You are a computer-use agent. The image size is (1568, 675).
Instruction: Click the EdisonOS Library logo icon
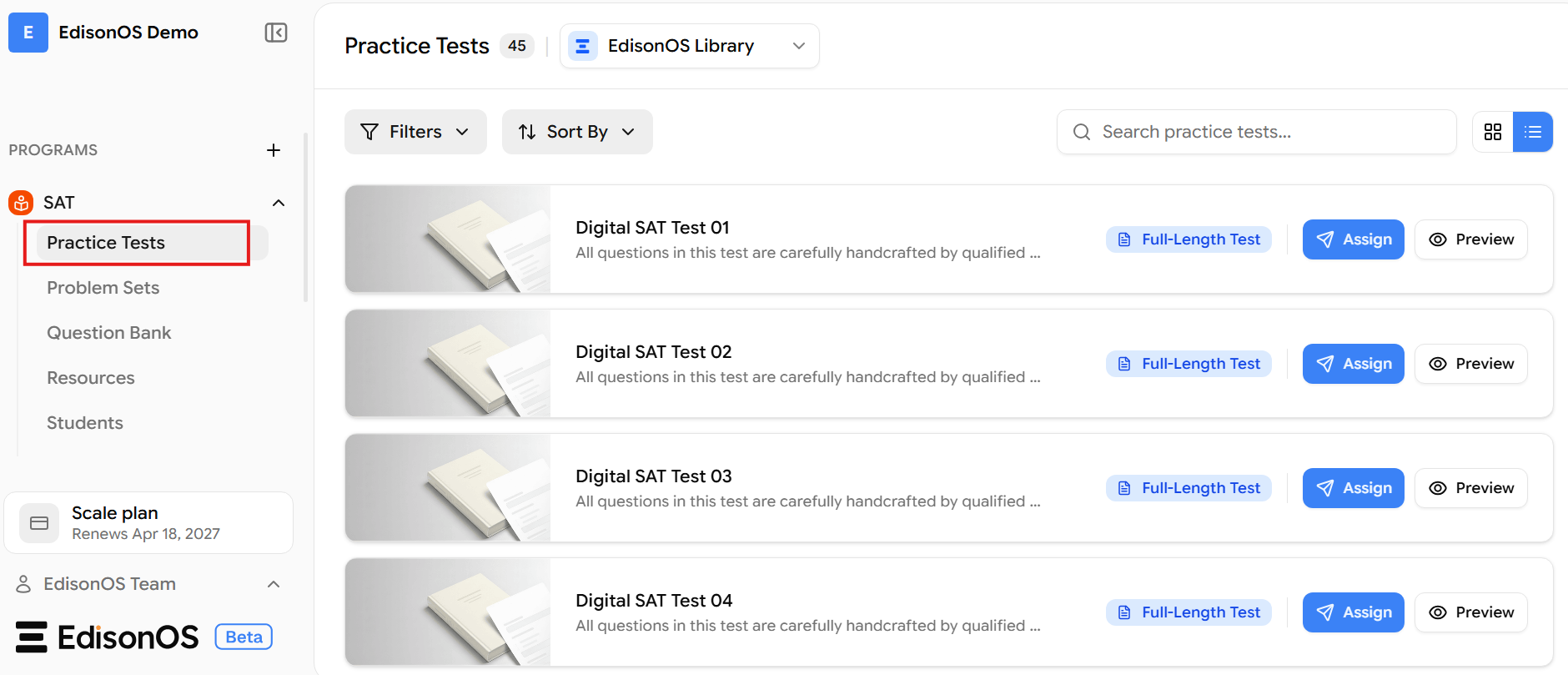(583, 46)
